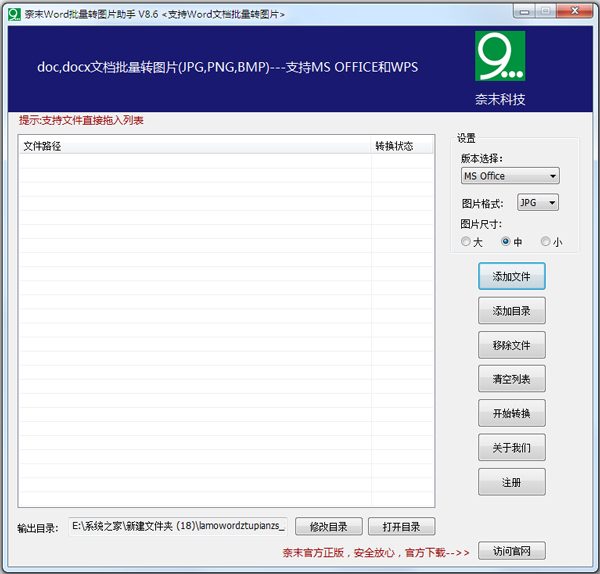
Task: Open the 图片格式 JPG dropdown
Action: tap(538, 202)
